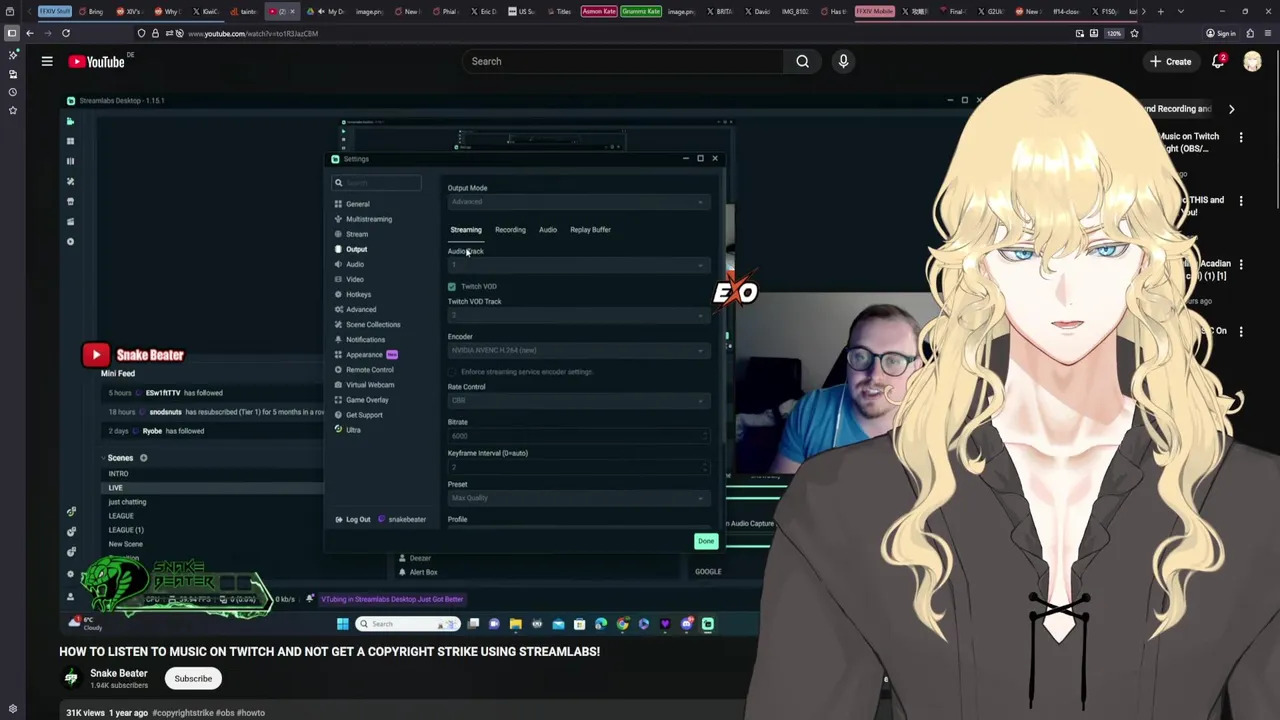
Task: Adjust the Bitrate stepper arrows
Action: click(703, 436)
